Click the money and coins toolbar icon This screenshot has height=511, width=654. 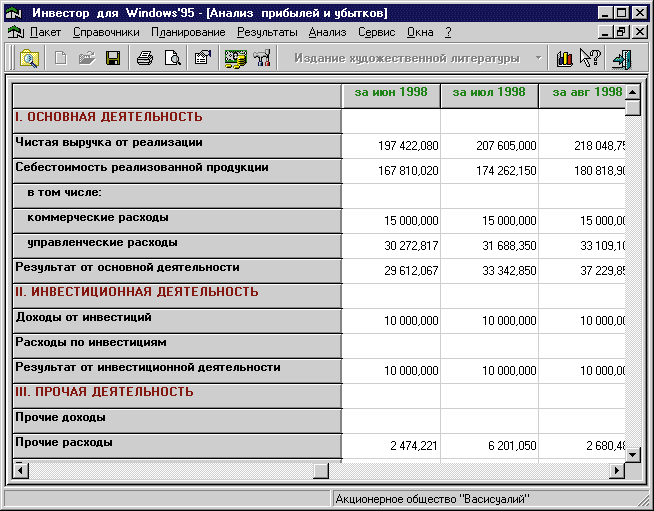(235, 58)
